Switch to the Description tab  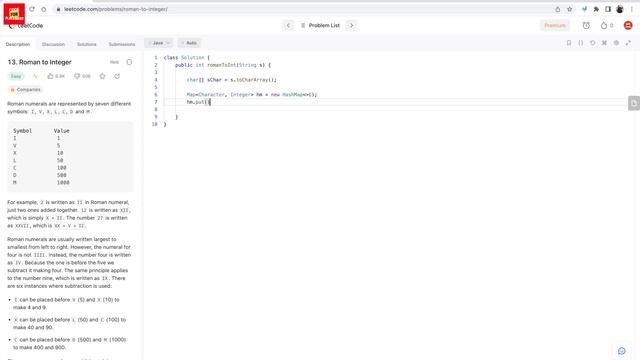click(x=18, y=44)
